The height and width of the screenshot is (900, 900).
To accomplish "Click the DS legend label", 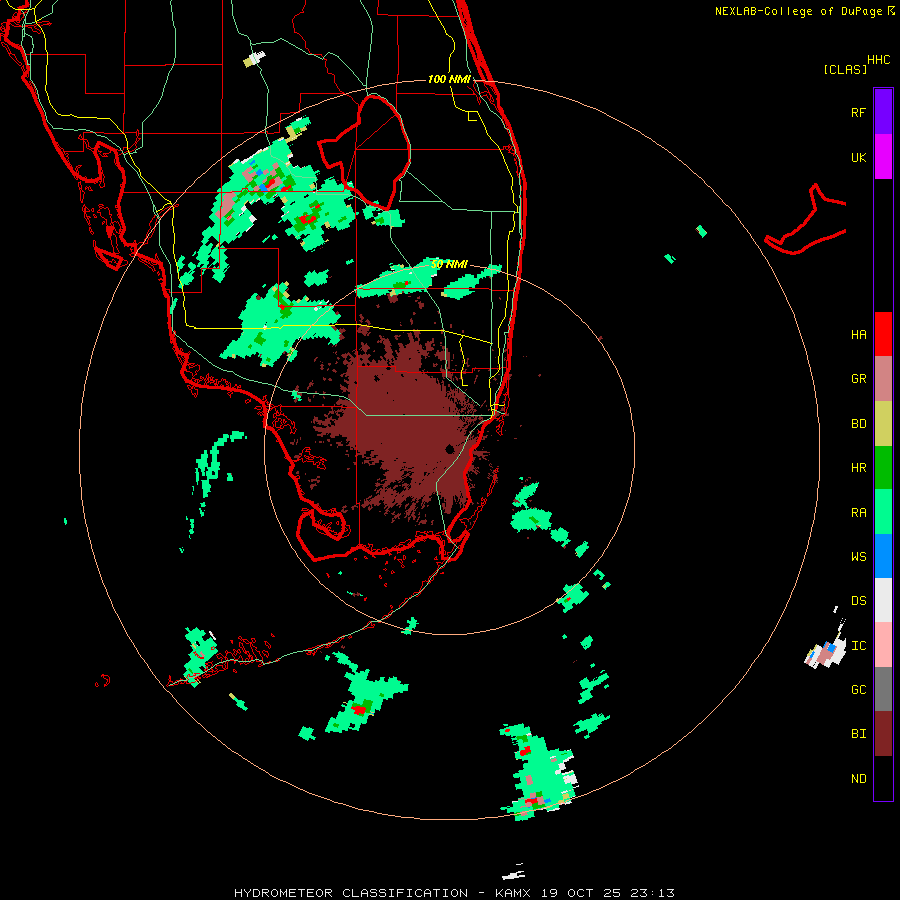I will coord(859,601).
